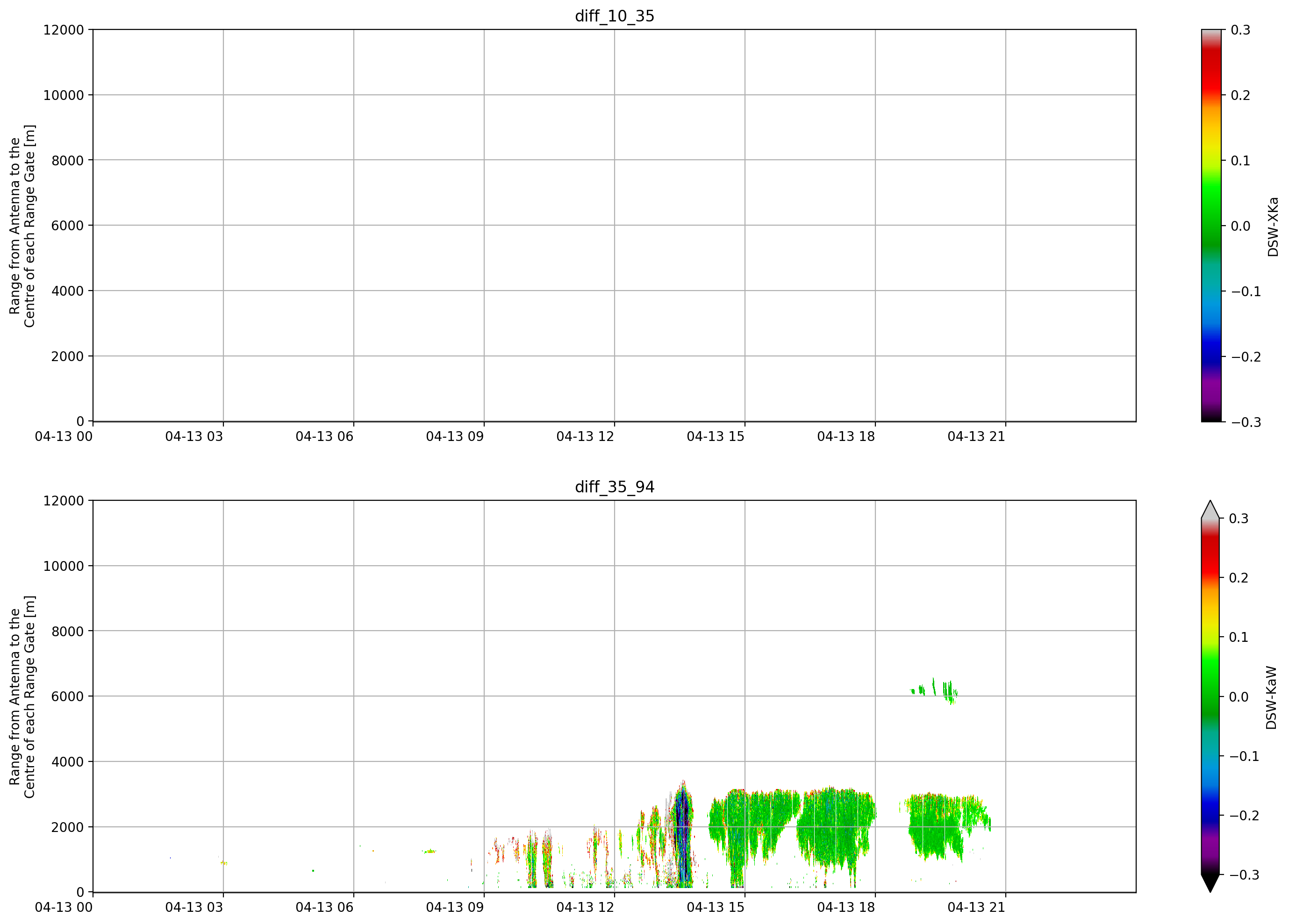Click the dark blue vertical column in diff_35_94
Image resolution: width=1289 pixels, height=924 pixels.
pos(684,835)
